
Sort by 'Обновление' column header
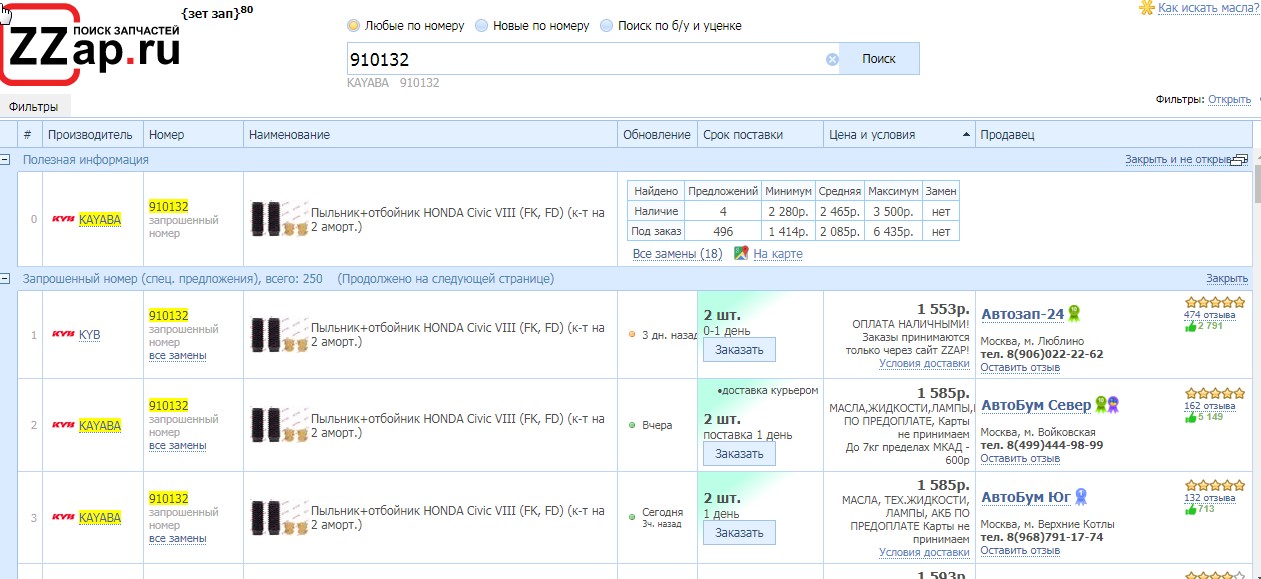click(657, 135)
